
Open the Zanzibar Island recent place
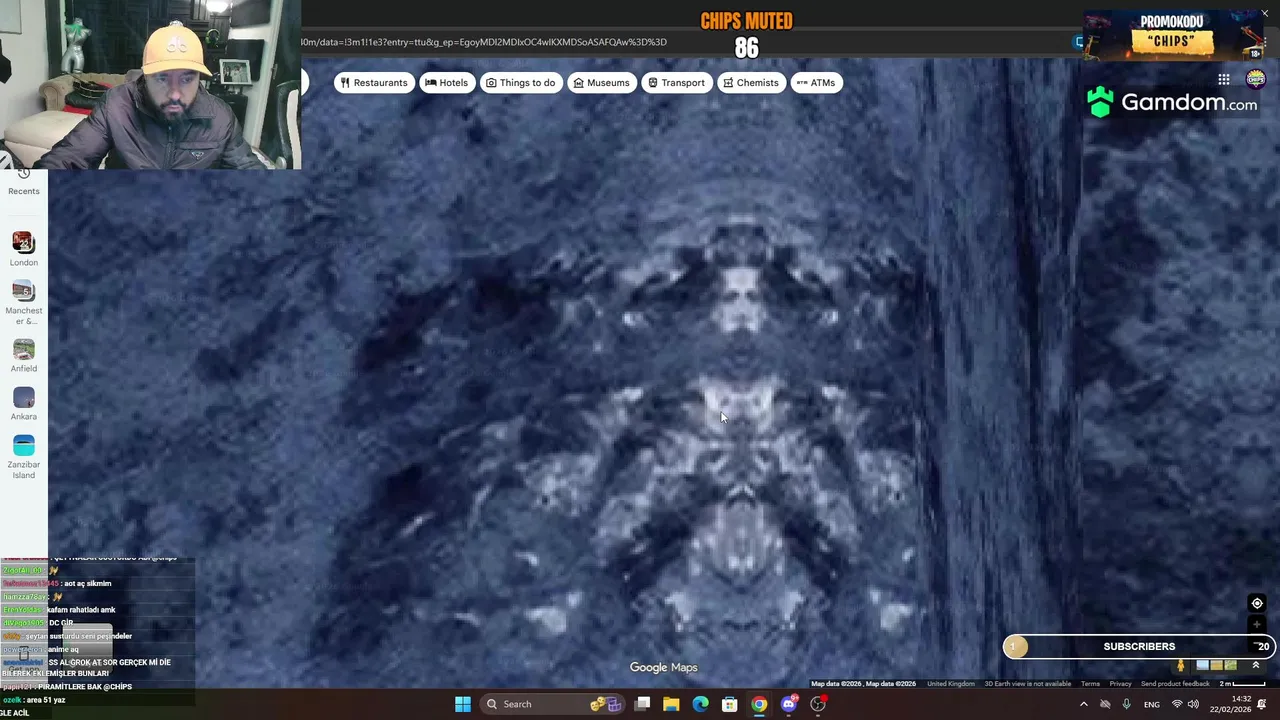coord(24,457)
